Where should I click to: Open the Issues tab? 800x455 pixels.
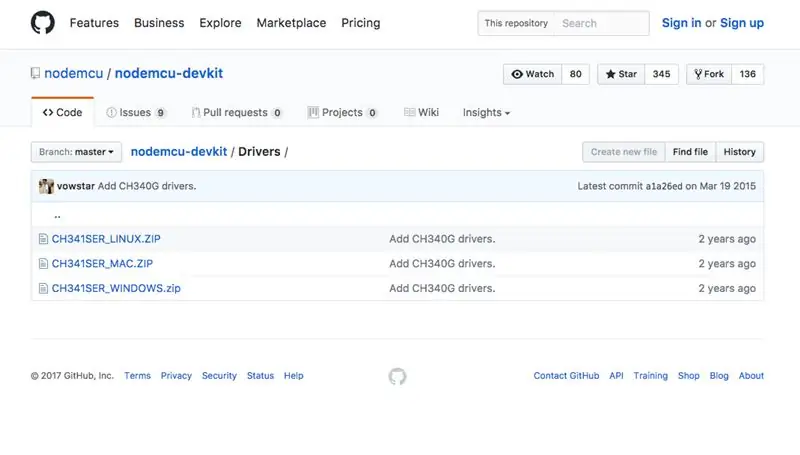pos(136,113)
